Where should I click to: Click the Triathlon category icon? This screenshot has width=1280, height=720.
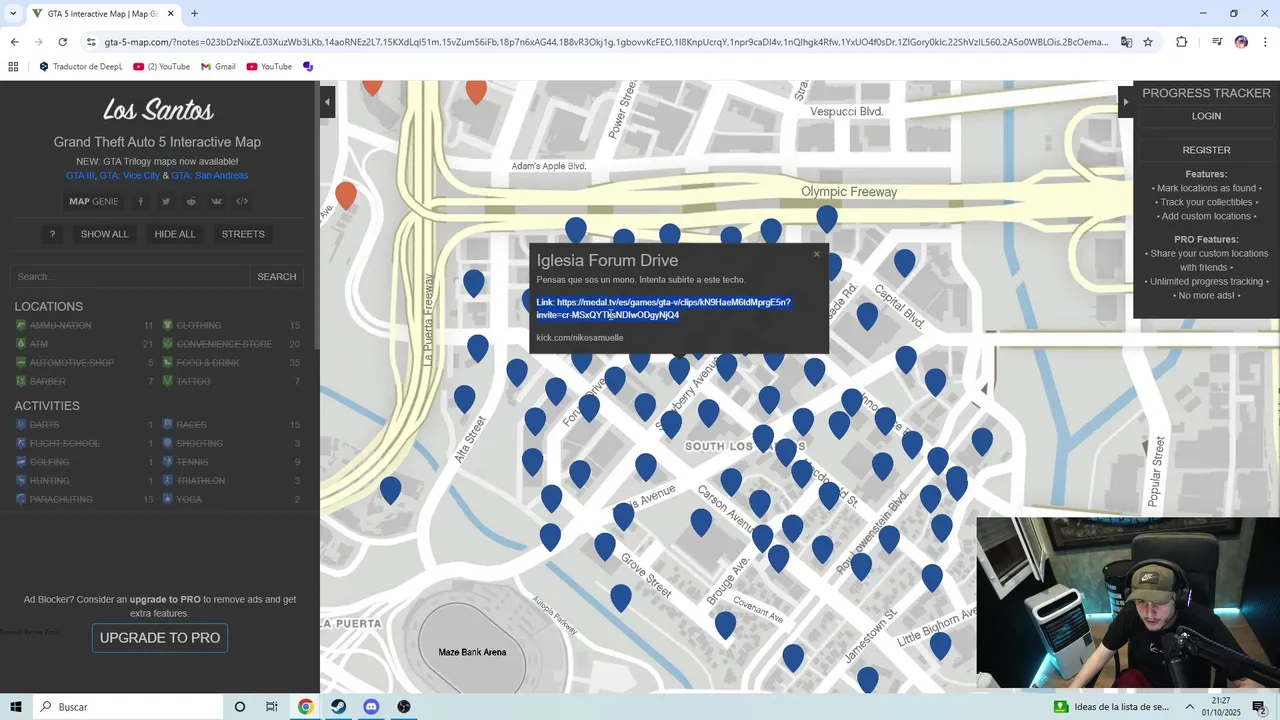168,481
